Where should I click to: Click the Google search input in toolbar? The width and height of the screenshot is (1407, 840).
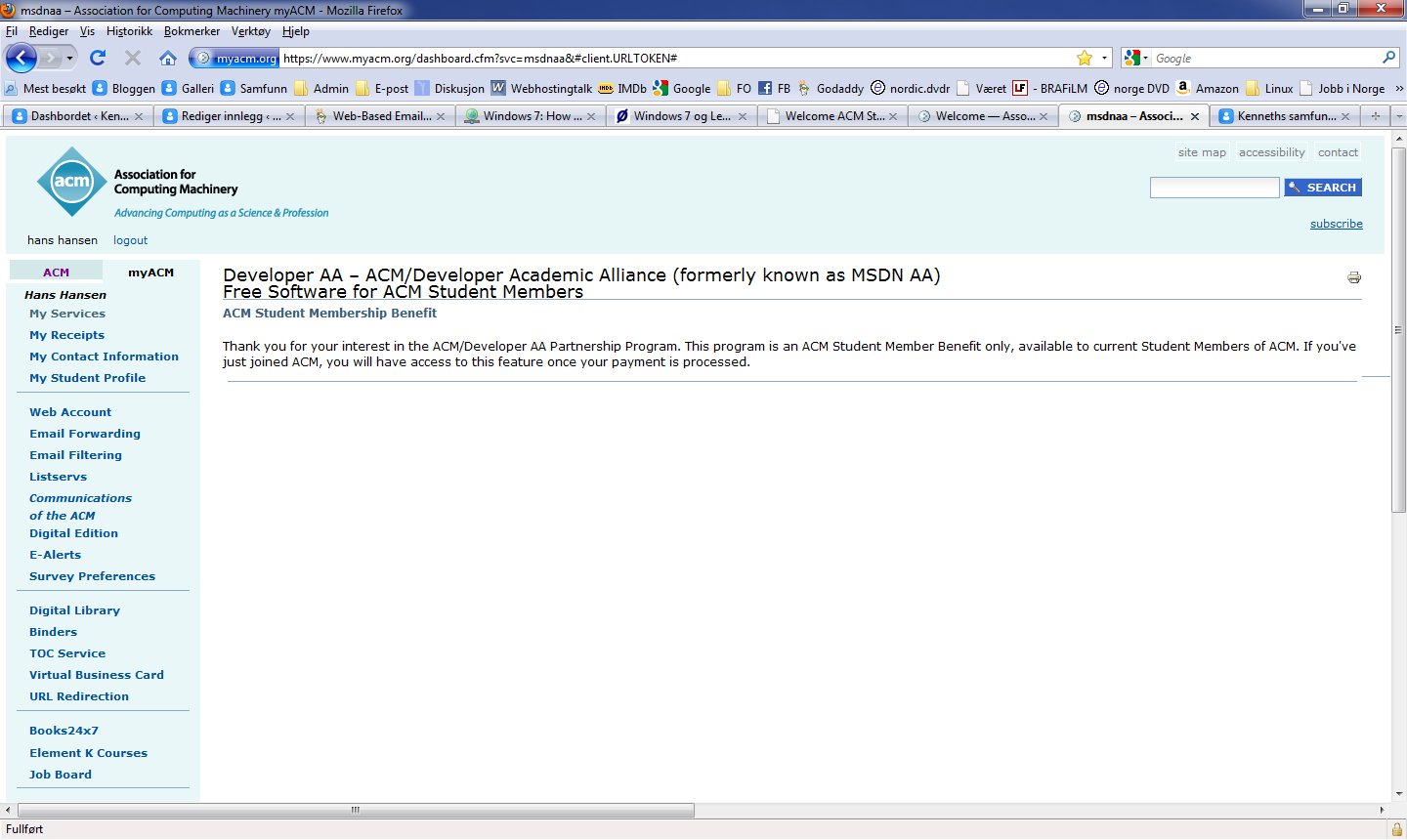tap(1265, 59)
